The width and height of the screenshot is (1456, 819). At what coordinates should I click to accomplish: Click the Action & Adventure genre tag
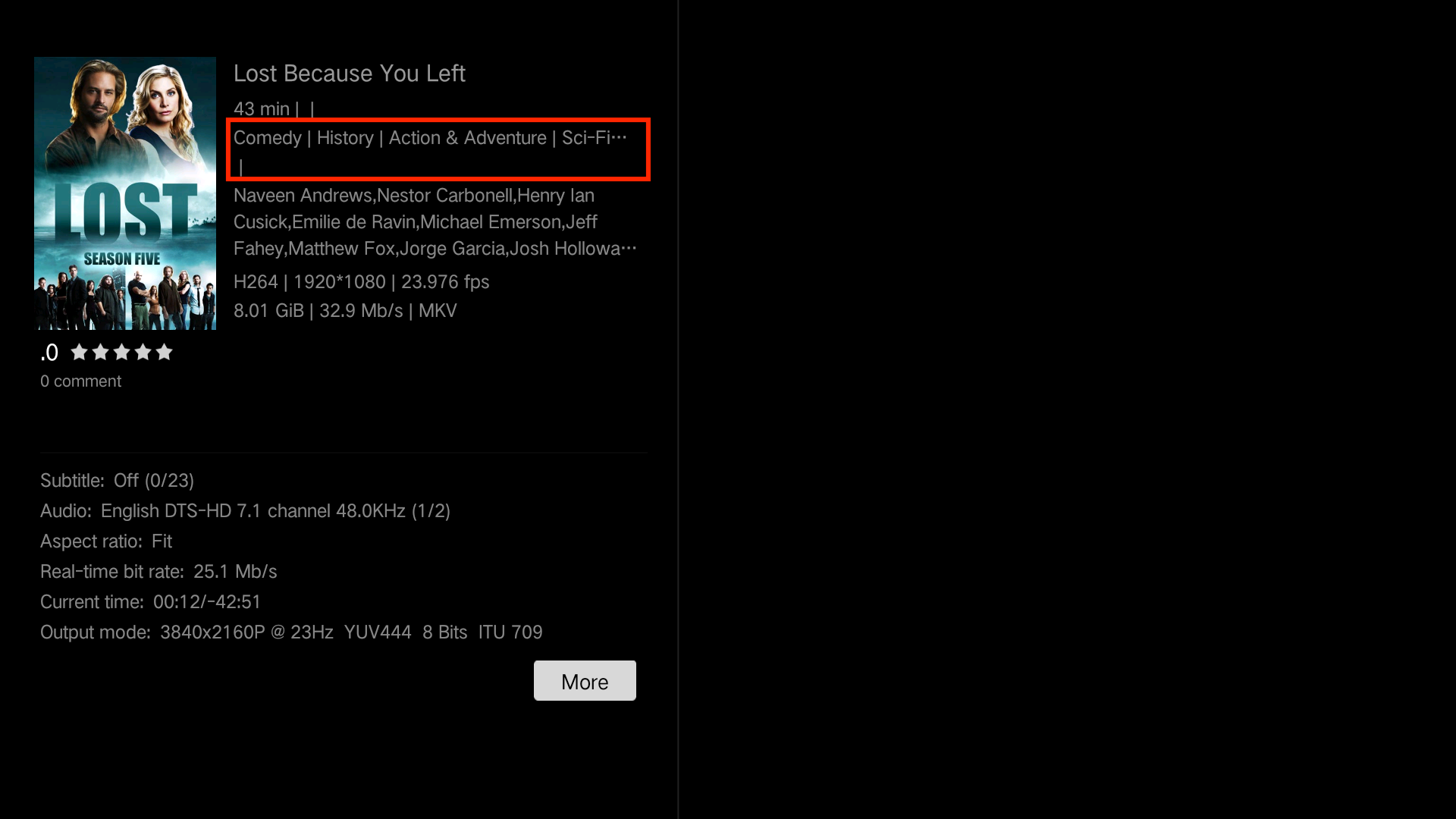coord(467,138)
